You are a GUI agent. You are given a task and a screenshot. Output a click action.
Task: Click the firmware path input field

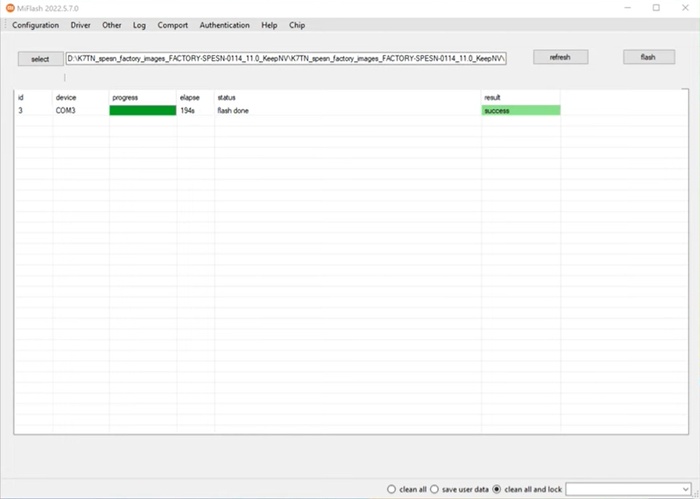point(286,58)
